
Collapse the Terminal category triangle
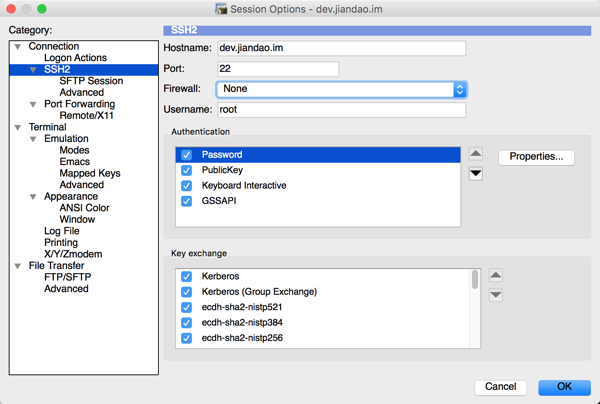point(18,128)
